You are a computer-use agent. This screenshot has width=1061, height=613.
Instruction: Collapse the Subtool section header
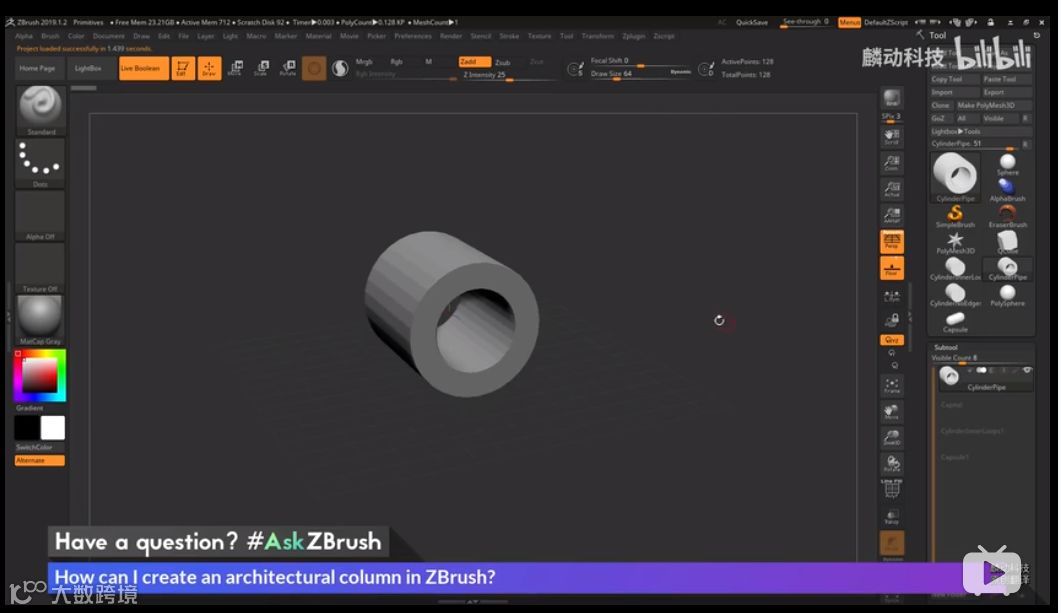click(x=946, y=347)
